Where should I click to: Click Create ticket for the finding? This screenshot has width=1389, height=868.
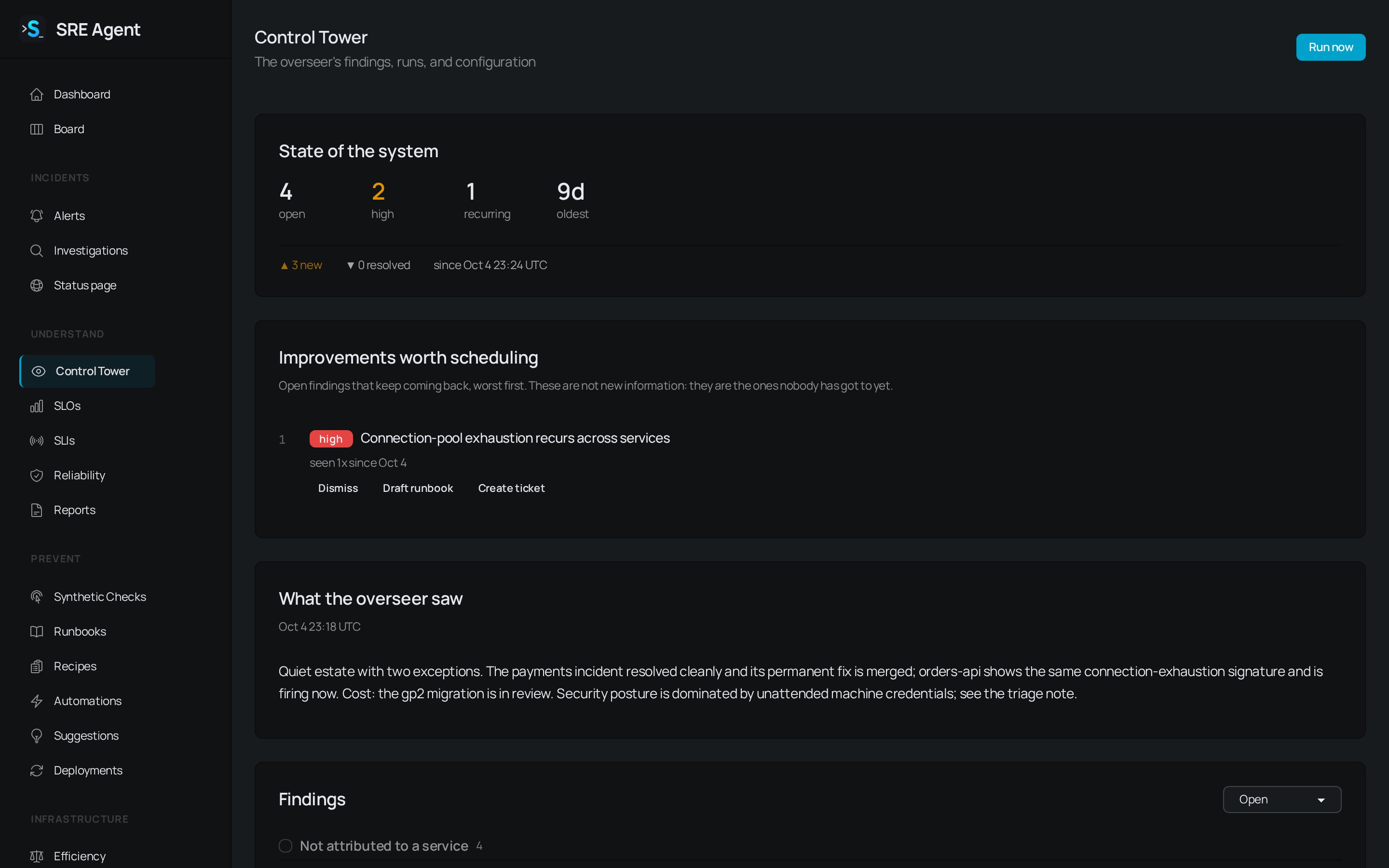click(x=511, y=488)
